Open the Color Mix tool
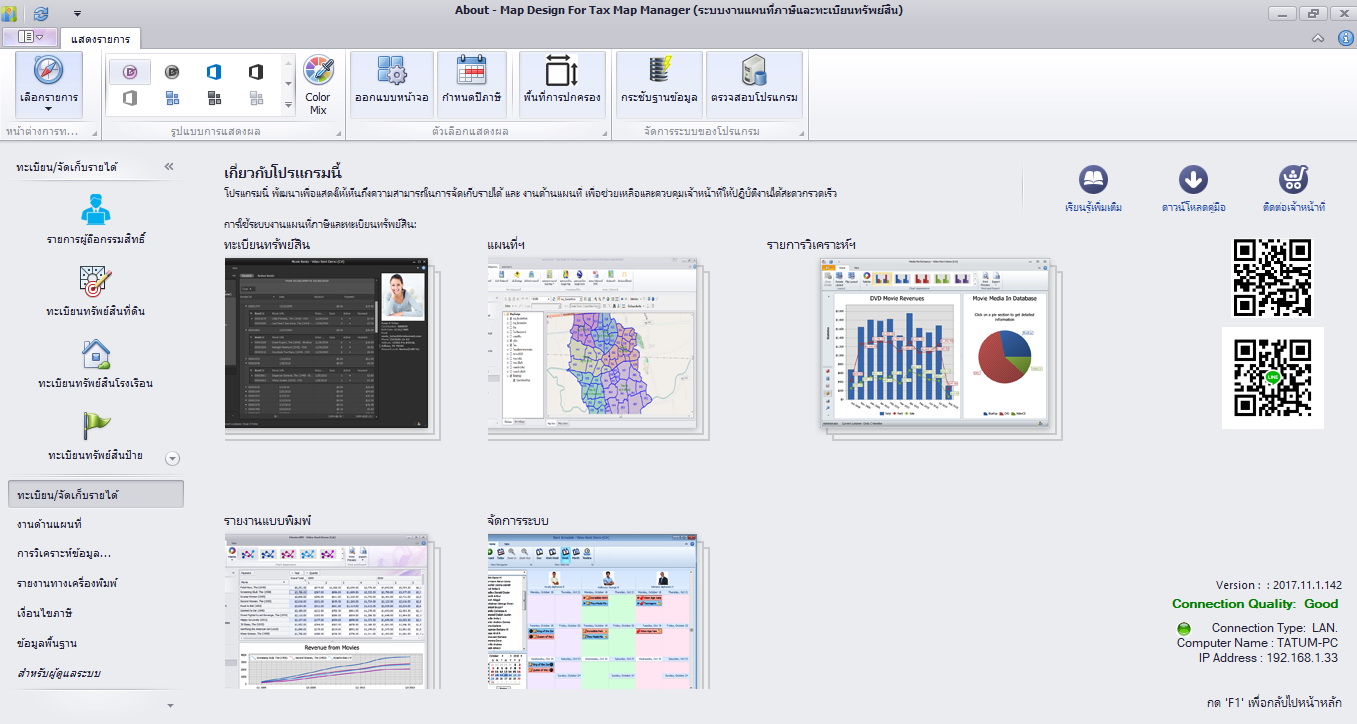The width and height of the screenshot is (1357, 724). click(x=318, y=85)
